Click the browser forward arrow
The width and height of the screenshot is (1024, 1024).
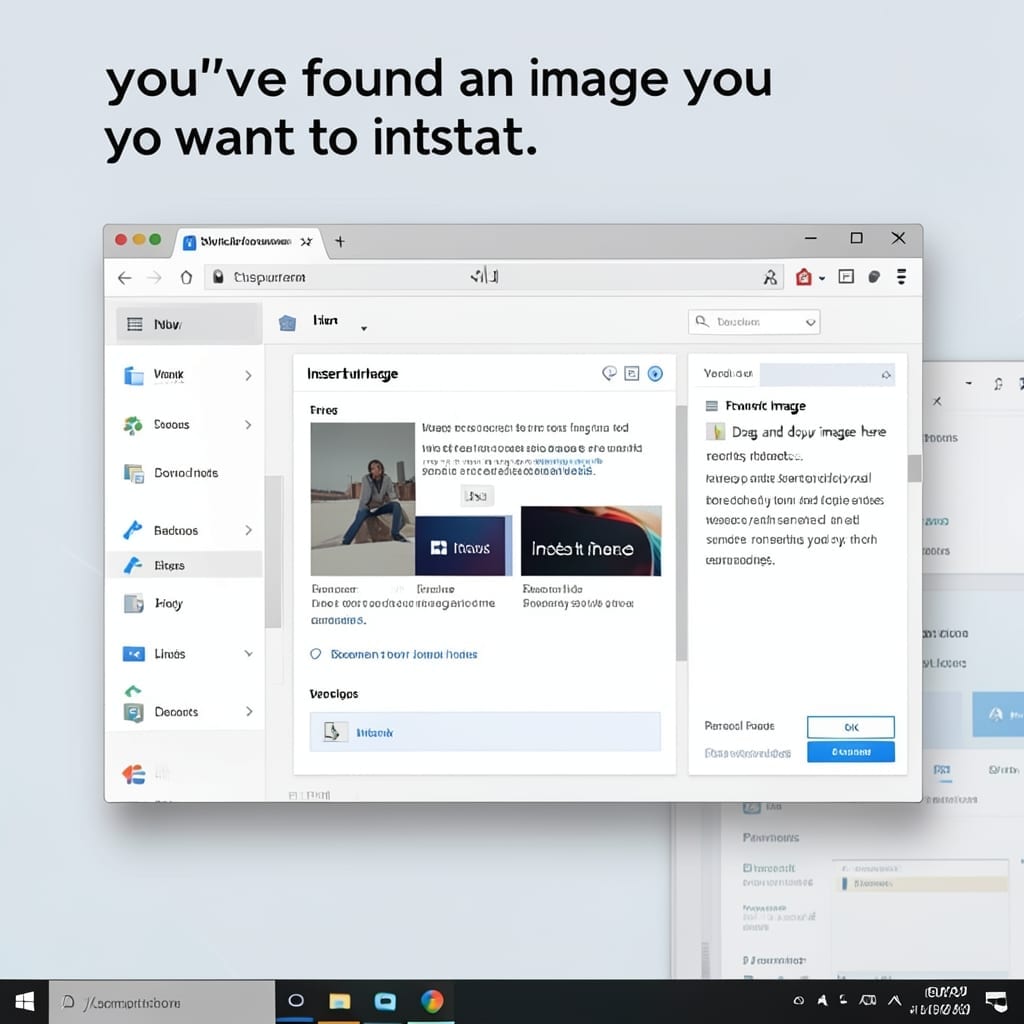154,278
